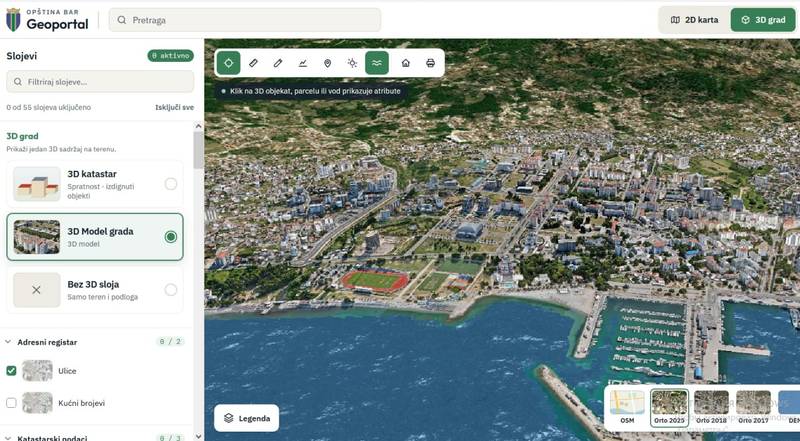
Task: Select the location pin marker tool
Action: [x=328, y=63]
